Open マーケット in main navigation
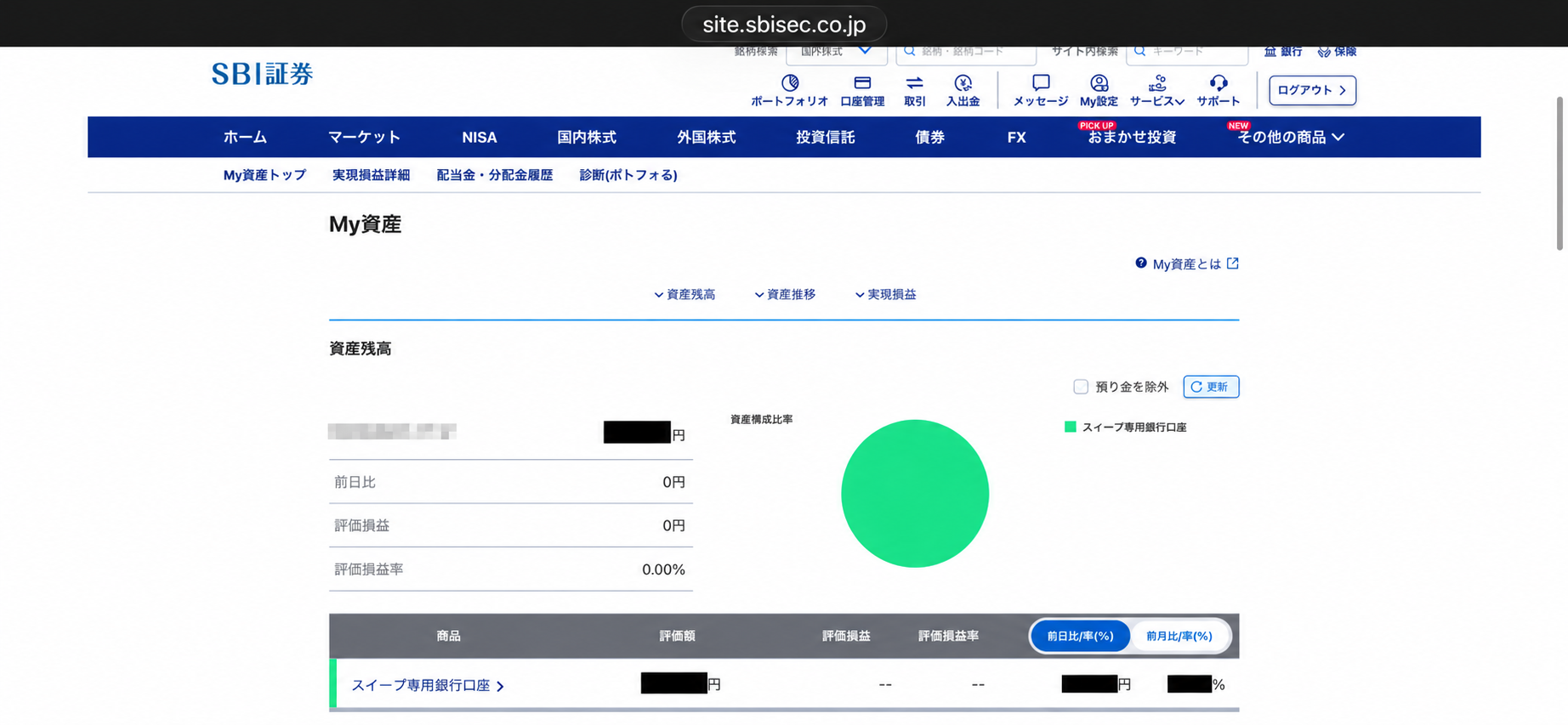1568x725 pixels. [364, 137]
